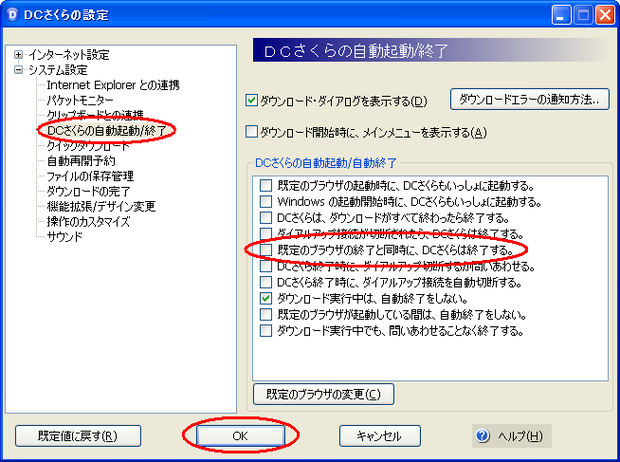Open ダウンロードの完了 settings page

89,191
